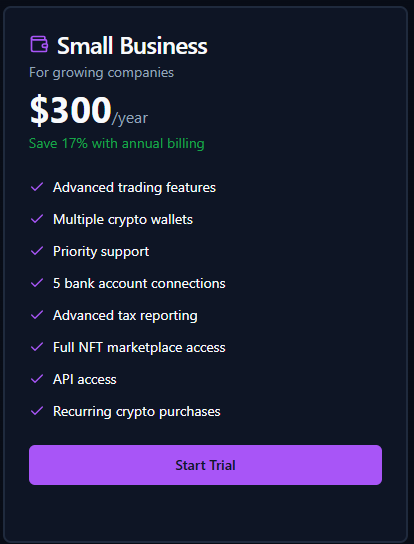Click checkmark beside API access
Viewport: 414px width, 544px height.
37,379
